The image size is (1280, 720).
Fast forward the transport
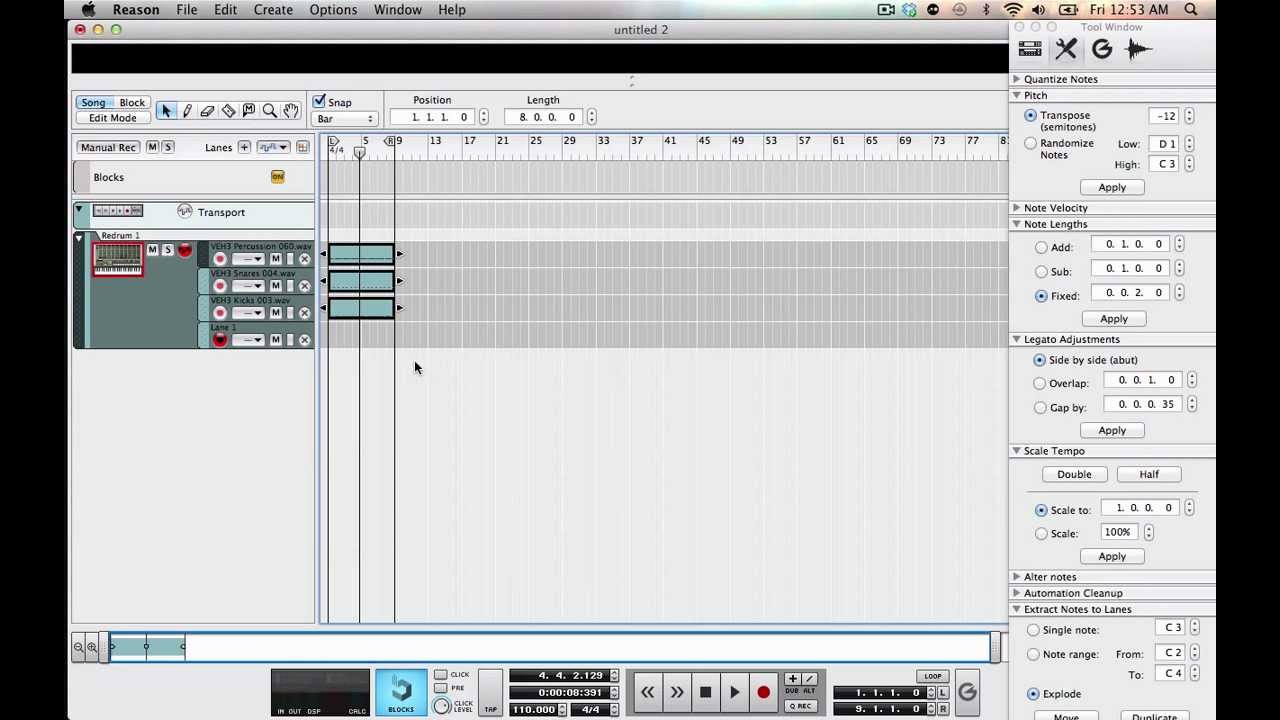coord(677,692)
